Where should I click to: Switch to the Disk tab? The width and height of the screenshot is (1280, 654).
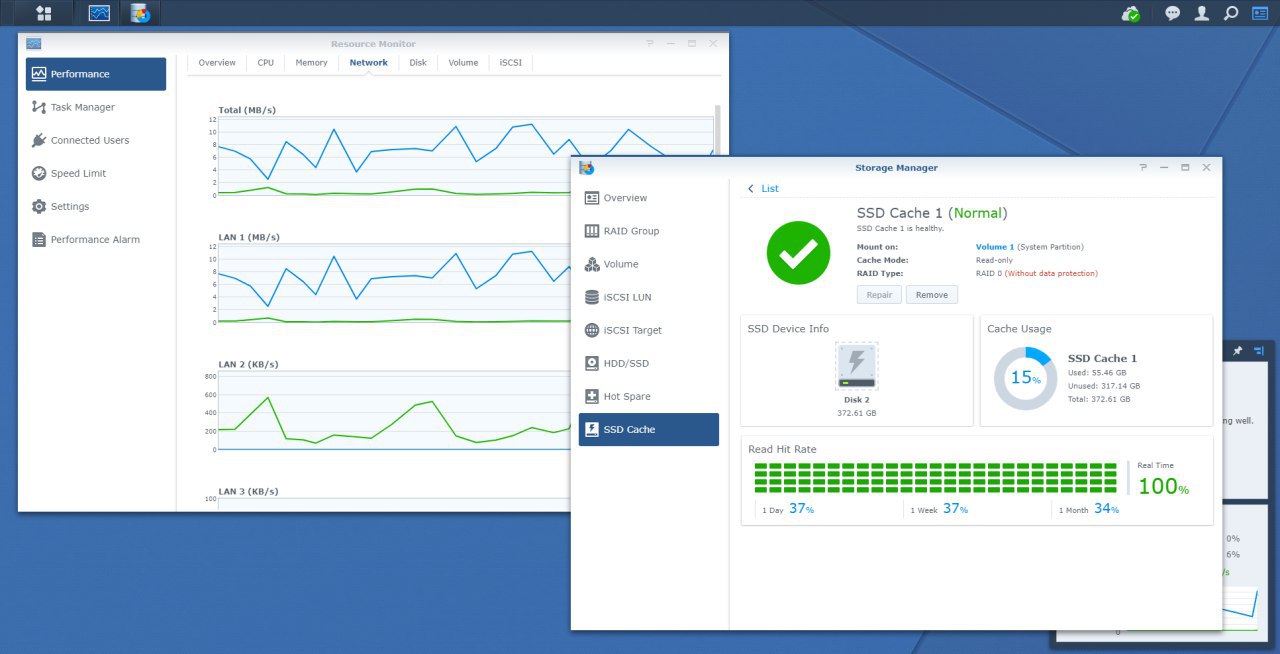pos(418,62)
